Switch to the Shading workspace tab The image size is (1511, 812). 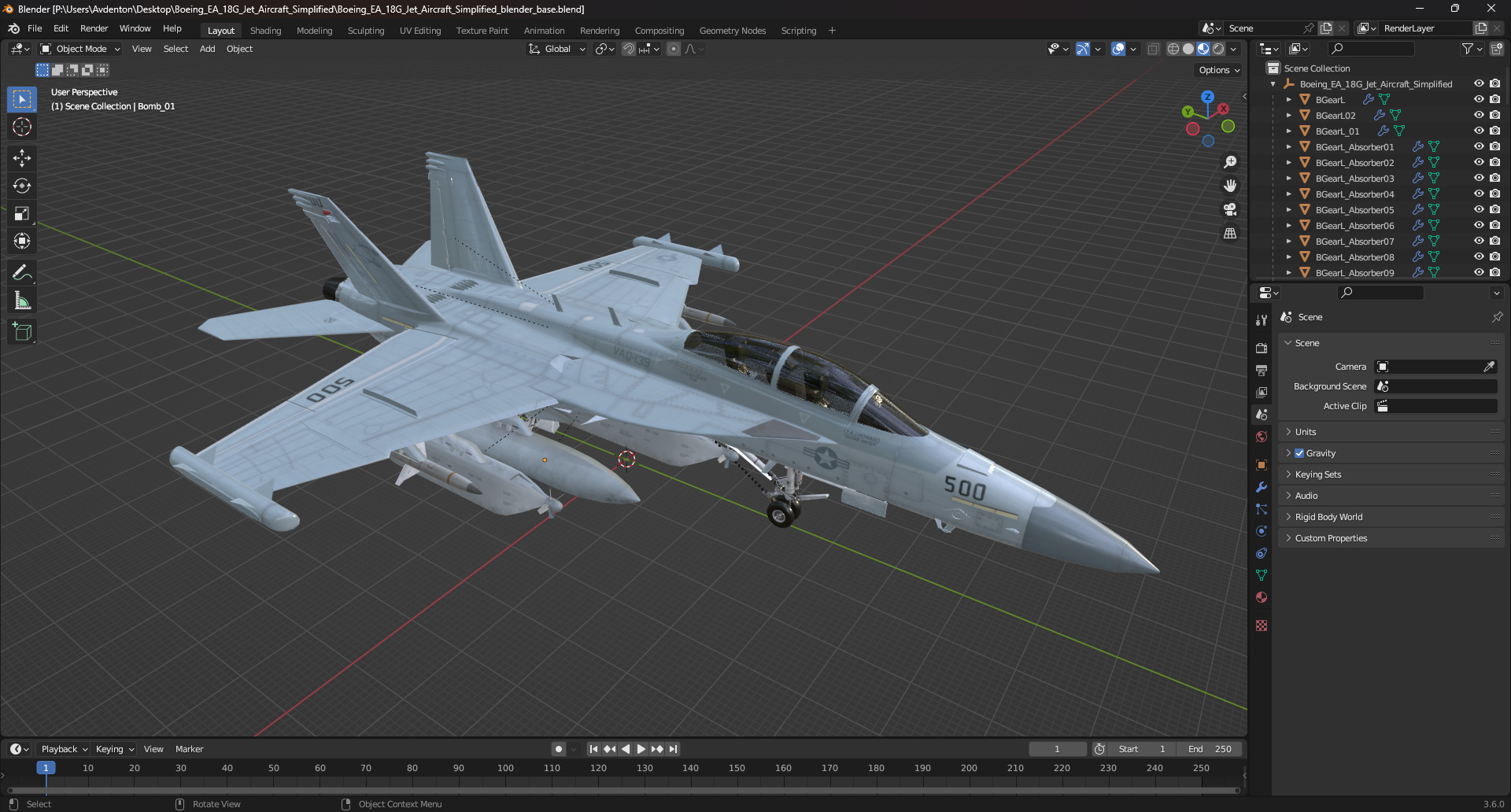coord(265,31)
